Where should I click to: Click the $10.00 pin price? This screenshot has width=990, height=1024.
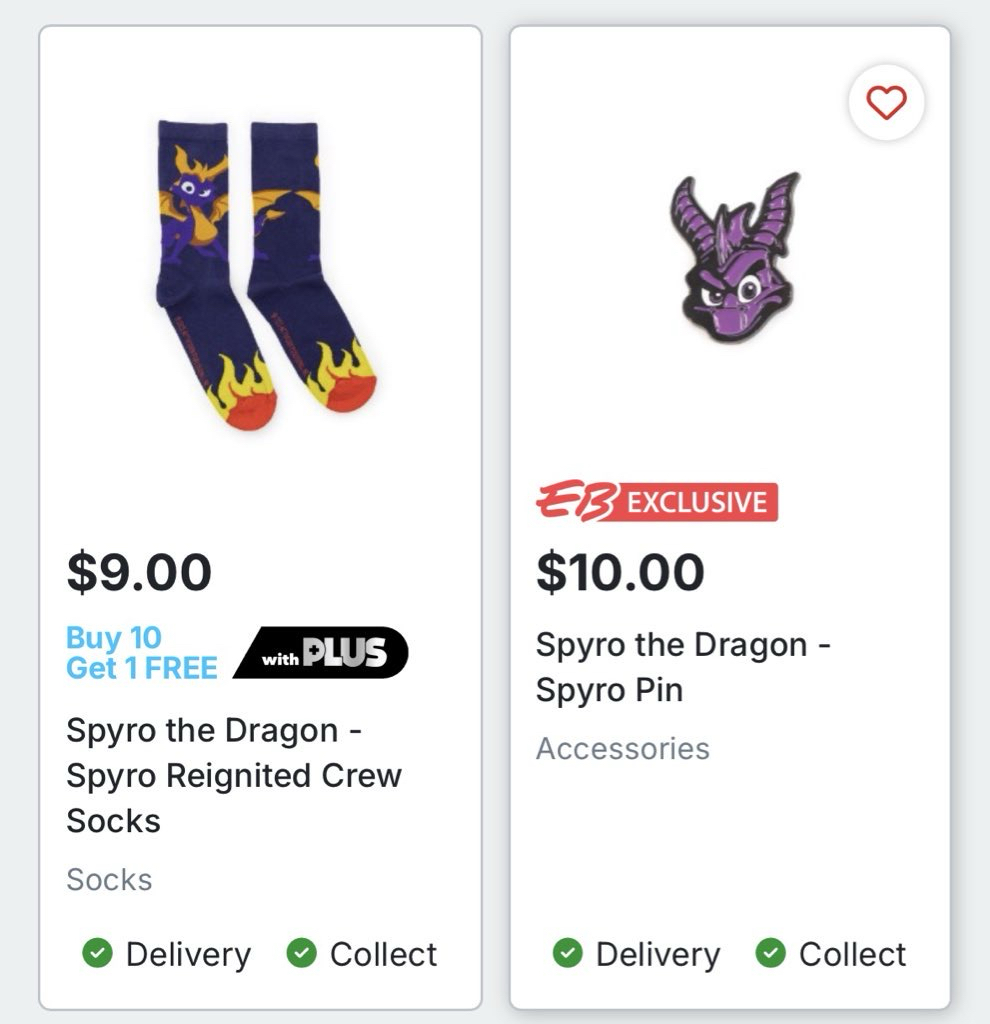(x=620, y=572)
